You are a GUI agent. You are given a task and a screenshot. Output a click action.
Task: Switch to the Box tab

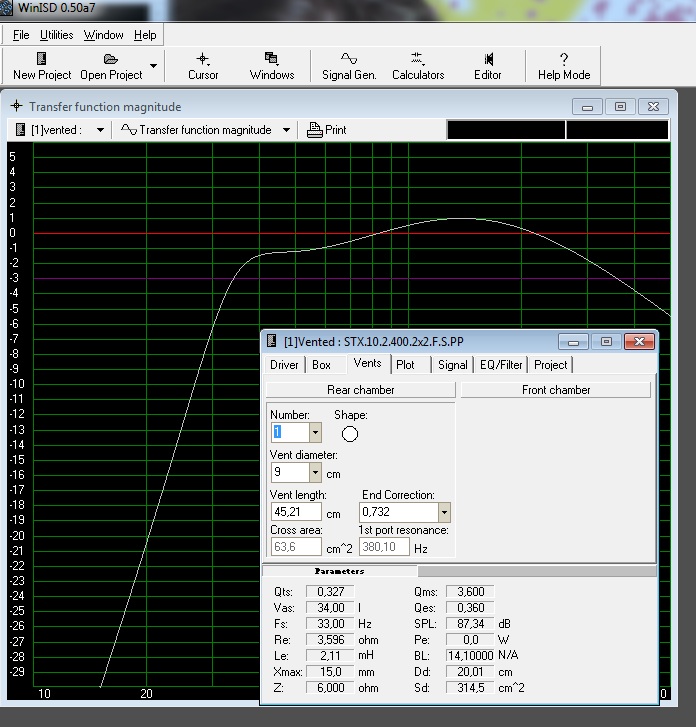pyautogui.click(x=320, y=365)
